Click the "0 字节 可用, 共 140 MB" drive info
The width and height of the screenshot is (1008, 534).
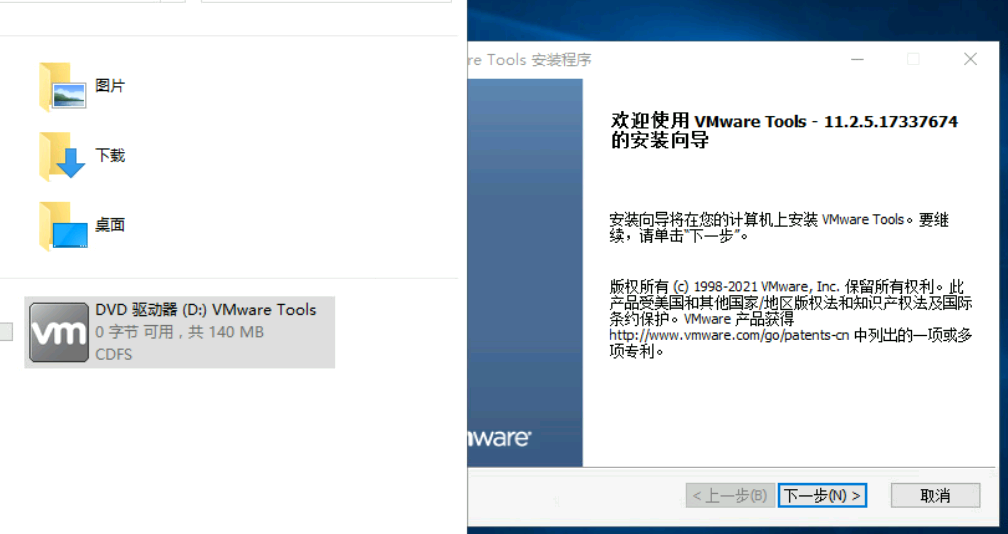coord(179,332)
